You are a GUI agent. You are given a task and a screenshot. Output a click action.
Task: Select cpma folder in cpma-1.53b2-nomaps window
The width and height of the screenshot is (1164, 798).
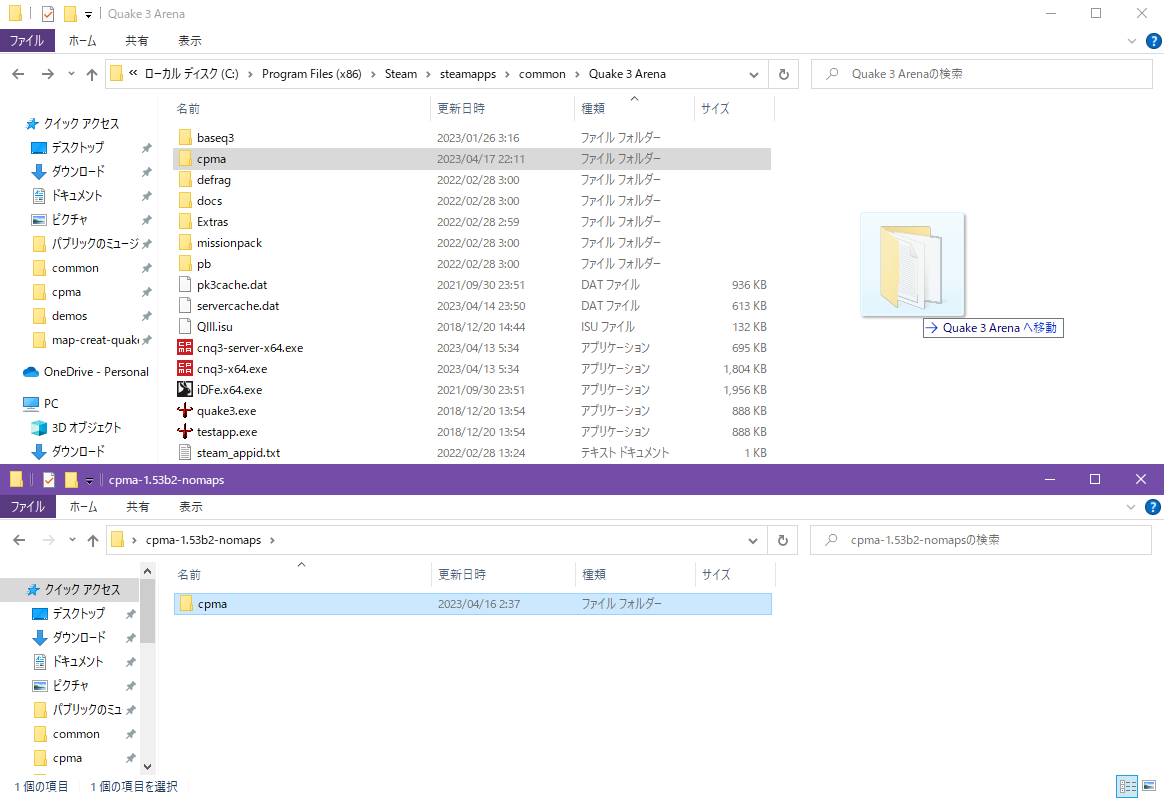coord(473,604)
